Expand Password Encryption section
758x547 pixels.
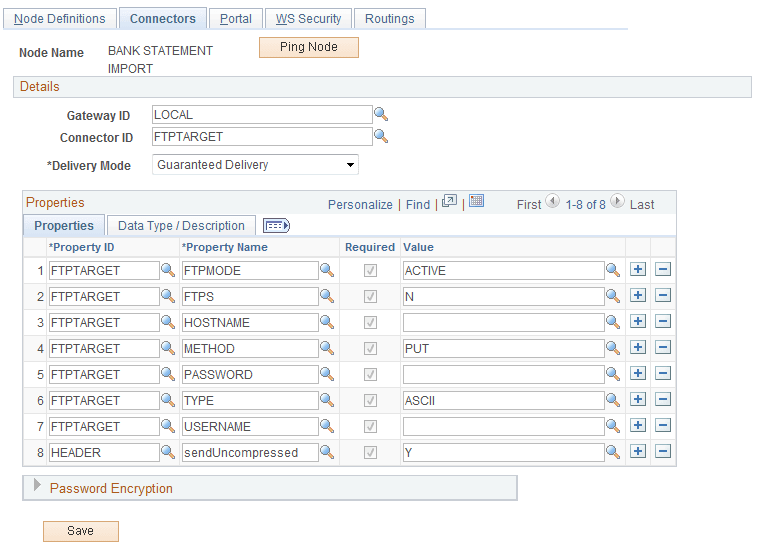pyautogui.click(x=37, y=486)
